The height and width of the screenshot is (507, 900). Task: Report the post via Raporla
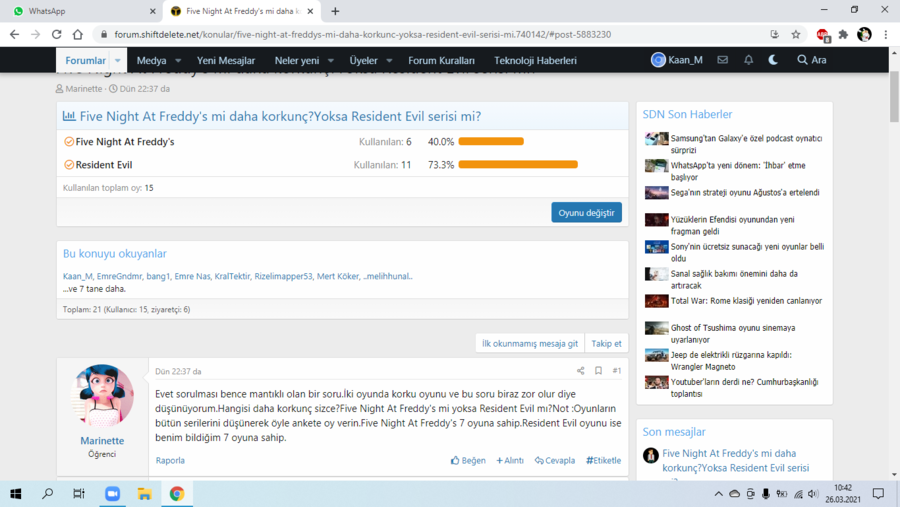pos(170,460)
